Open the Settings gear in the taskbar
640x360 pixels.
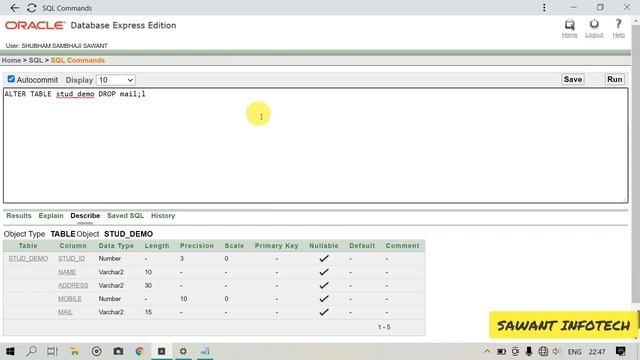[x=183, y=351]
